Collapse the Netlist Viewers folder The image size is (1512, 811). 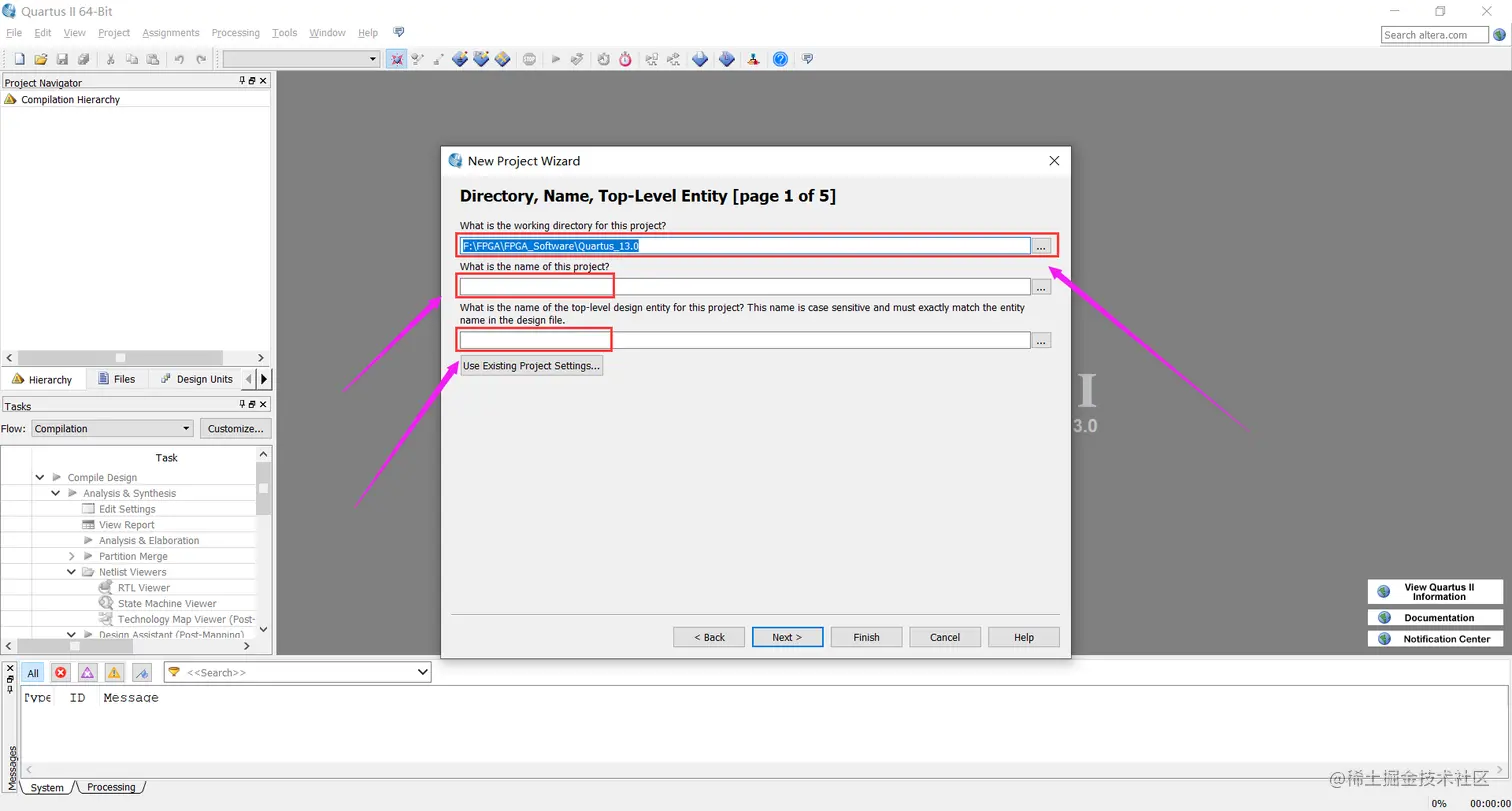72,572
